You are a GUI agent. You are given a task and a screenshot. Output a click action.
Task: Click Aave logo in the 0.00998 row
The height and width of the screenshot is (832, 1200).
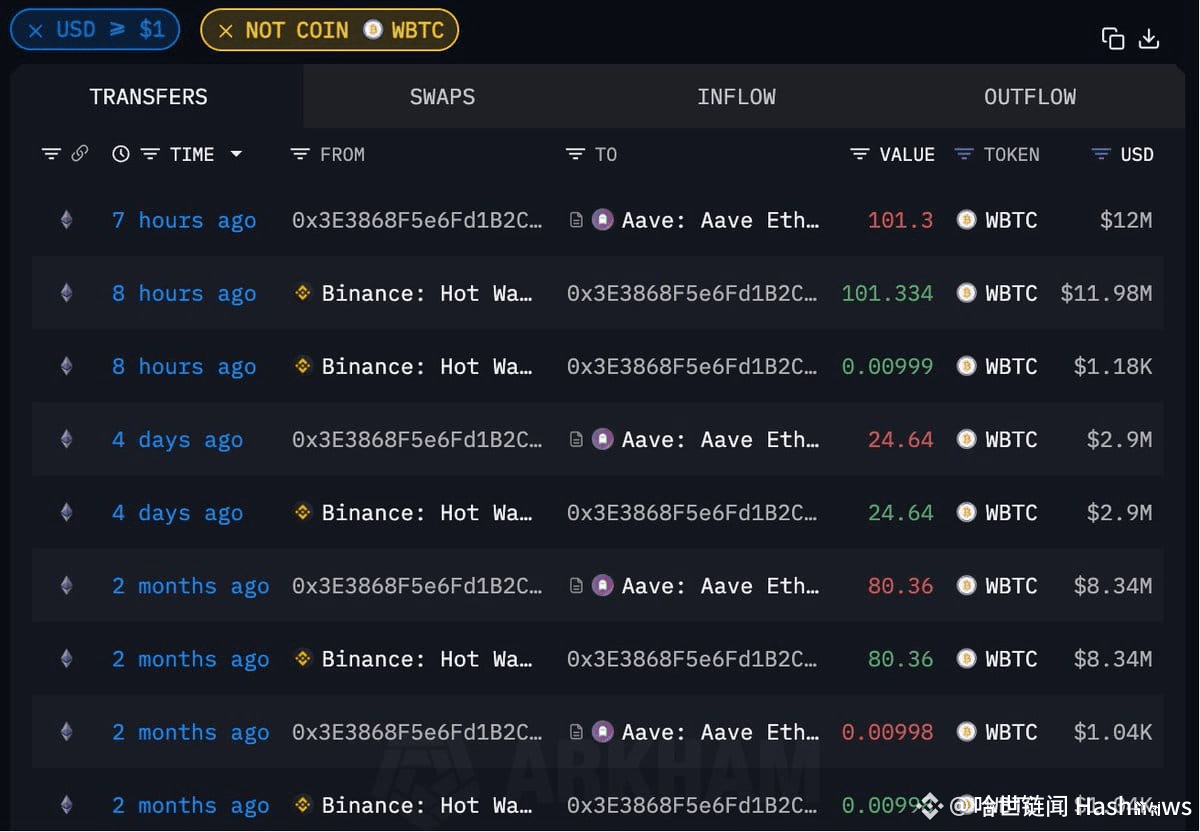coord(603,731)
